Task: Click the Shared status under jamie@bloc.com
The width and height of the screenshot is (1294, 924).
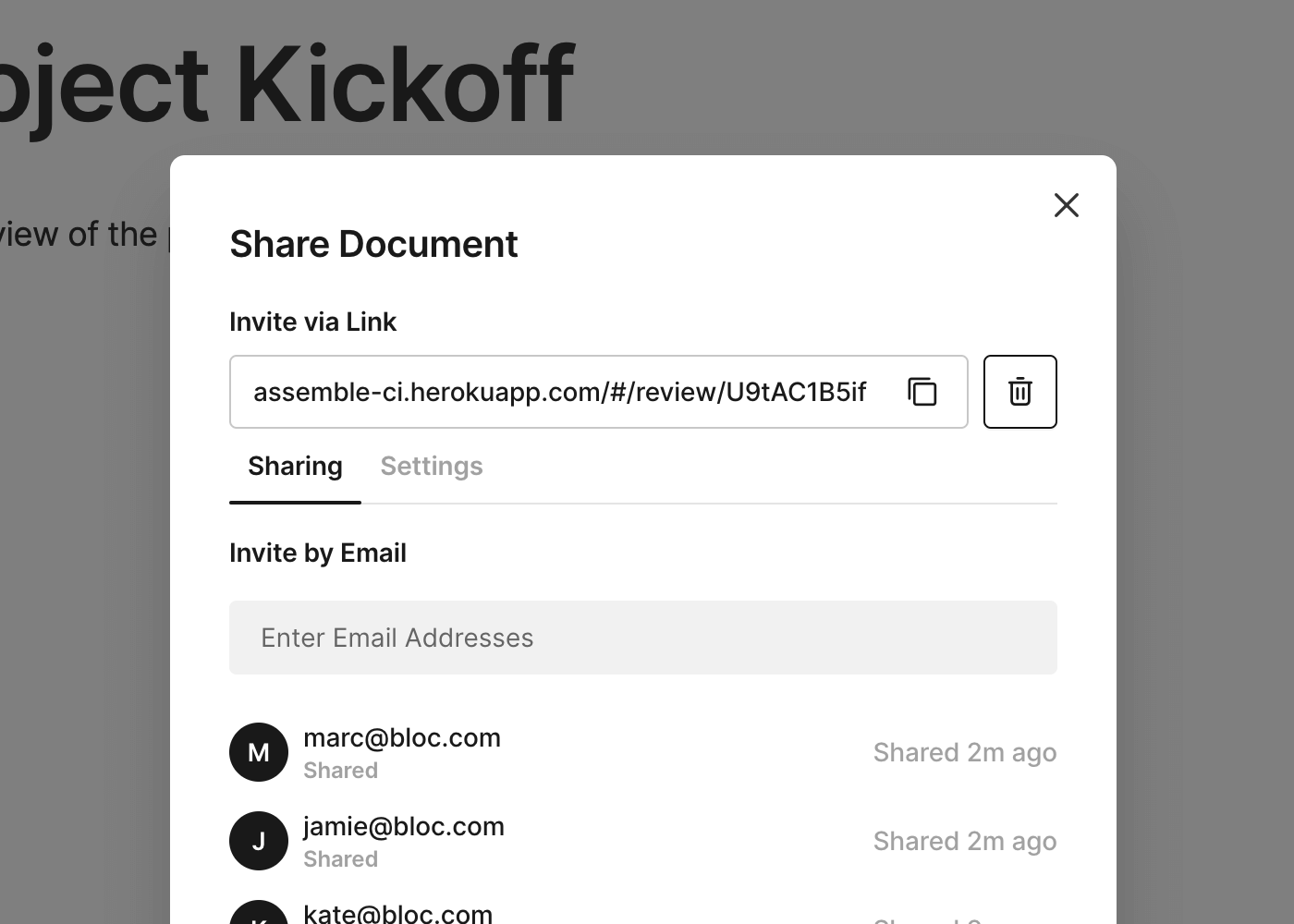Action: click(x=340, y=859)
